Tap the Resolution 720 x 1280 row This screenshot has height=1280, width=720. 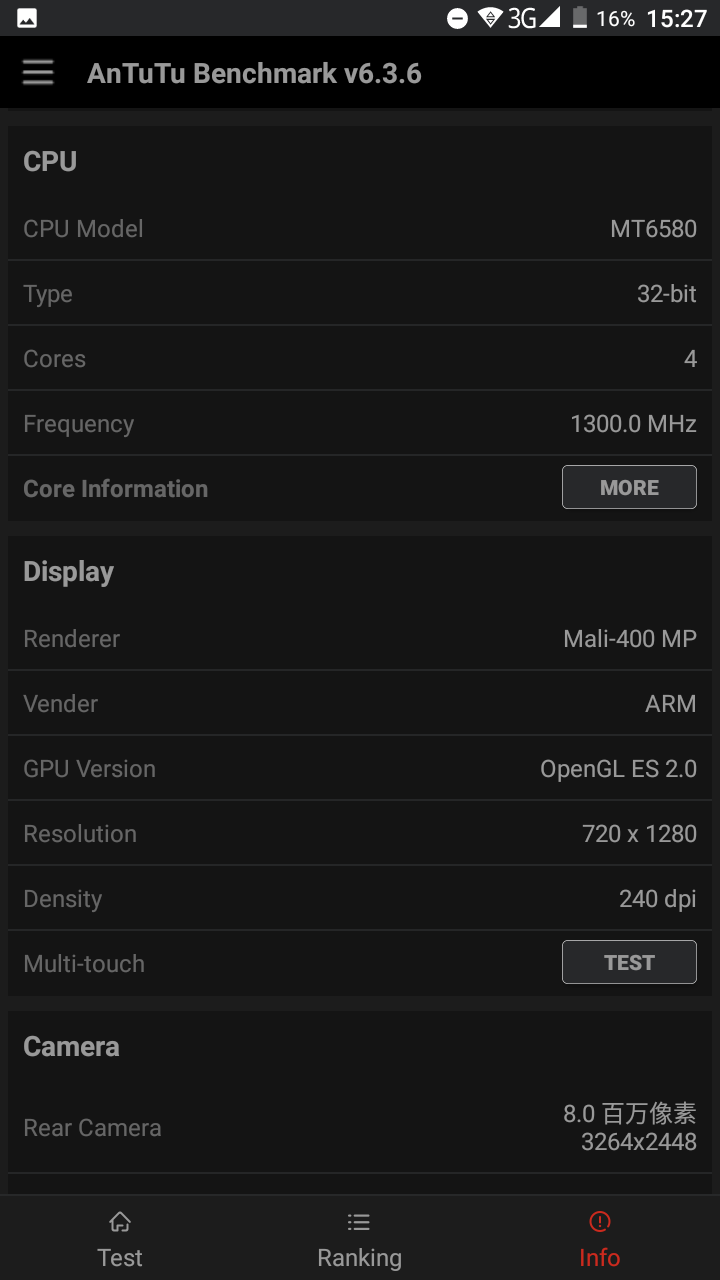(x=360, y=833)
